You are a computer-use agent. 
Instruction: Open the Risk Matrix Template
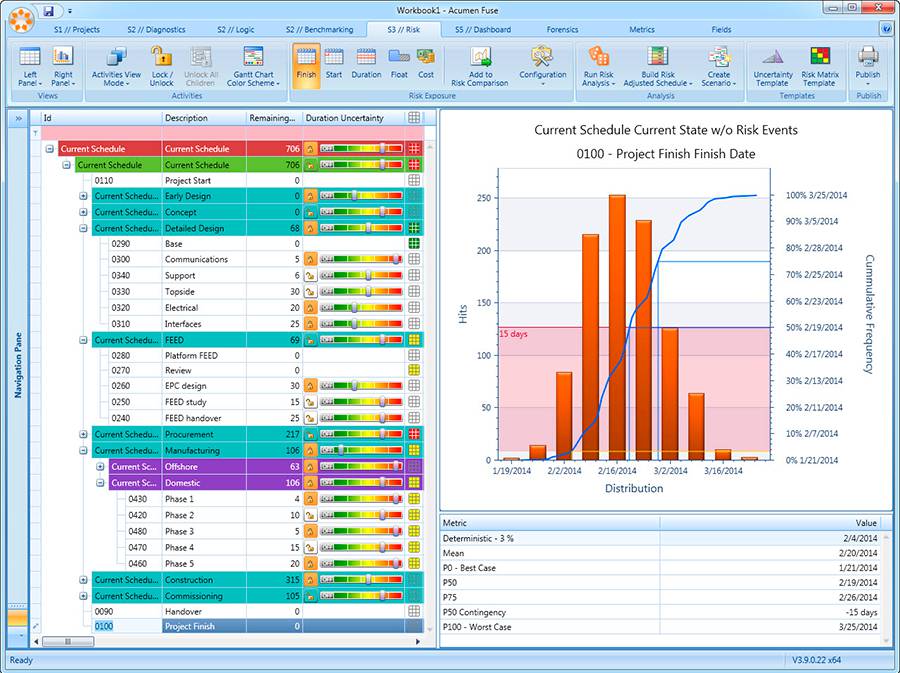pos(822,66)
